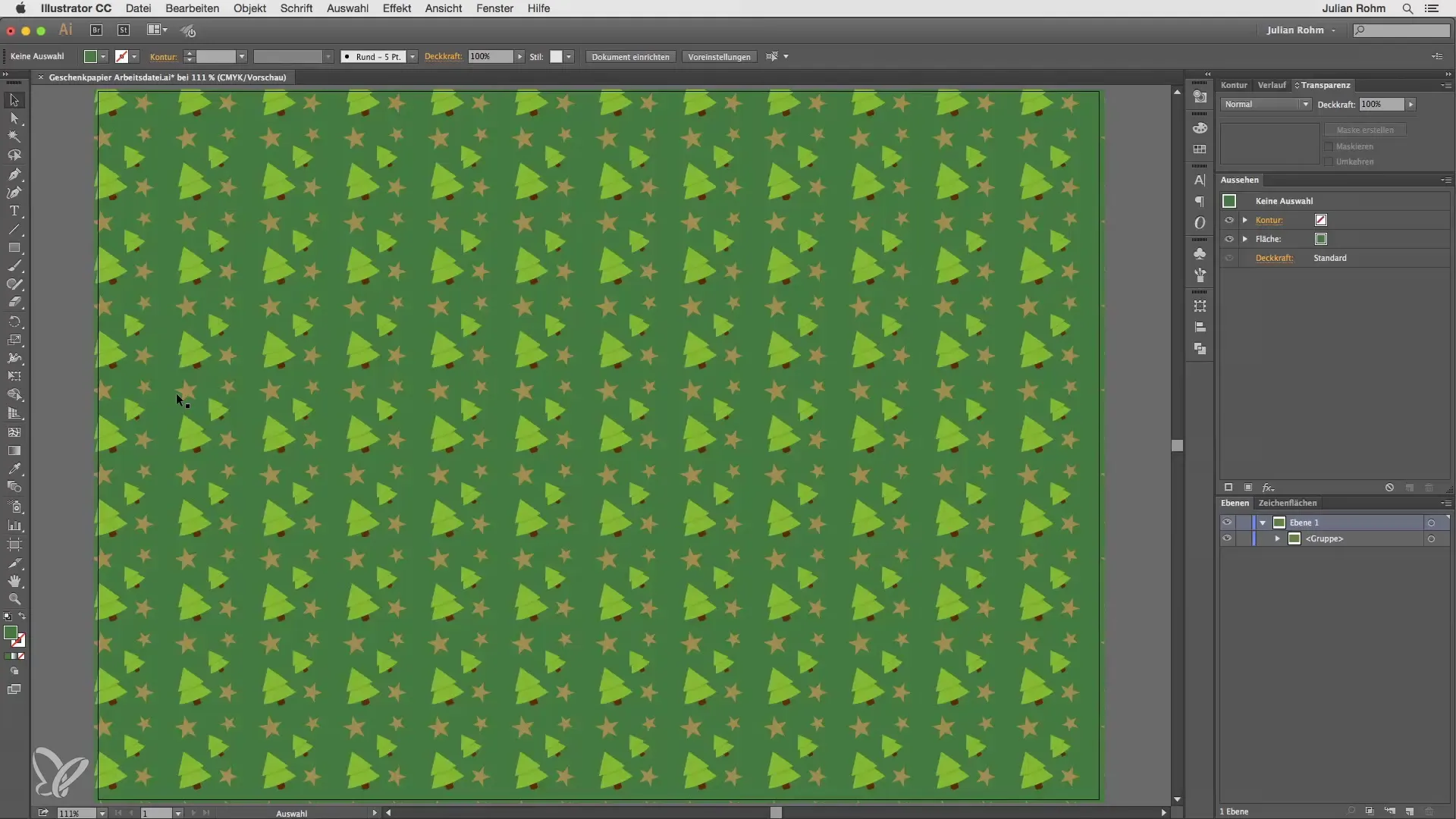Select the Eraser tool
The image size is (1456, 819).
14,303
